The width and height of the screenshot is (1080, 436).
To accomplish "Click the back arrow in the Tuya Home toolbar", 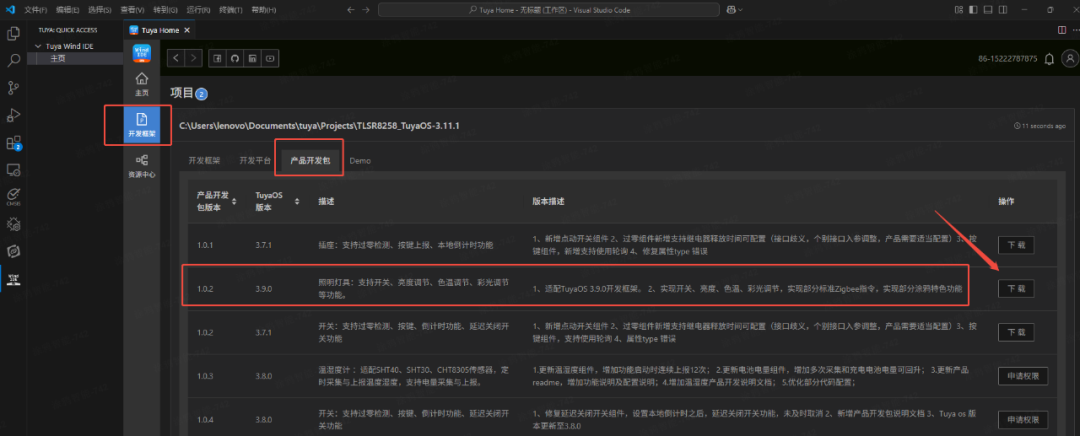I will click(176, 59).
